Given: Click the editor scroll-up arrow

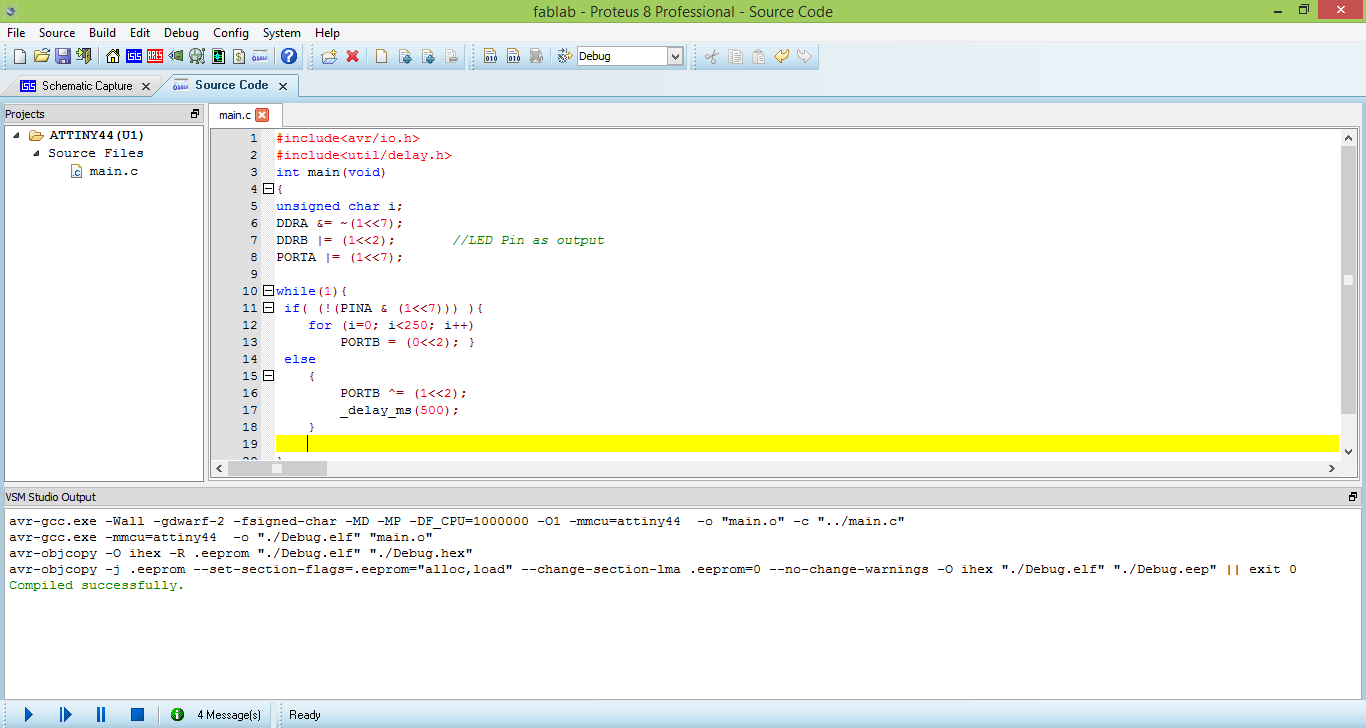Looking at the screenshot, I should pyautogui.click(x=1348, y=138).
